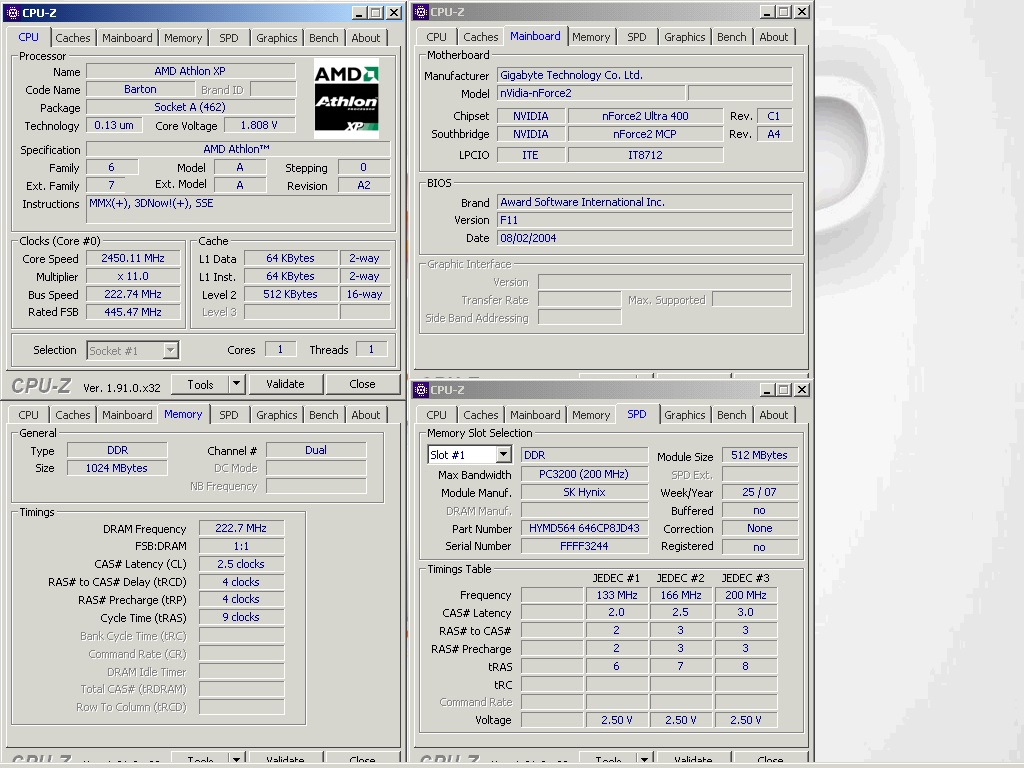1024x768 pixels.
Task: Expand the Slot #1 memory slot dropdown
Action: click(x=503, y=455)
